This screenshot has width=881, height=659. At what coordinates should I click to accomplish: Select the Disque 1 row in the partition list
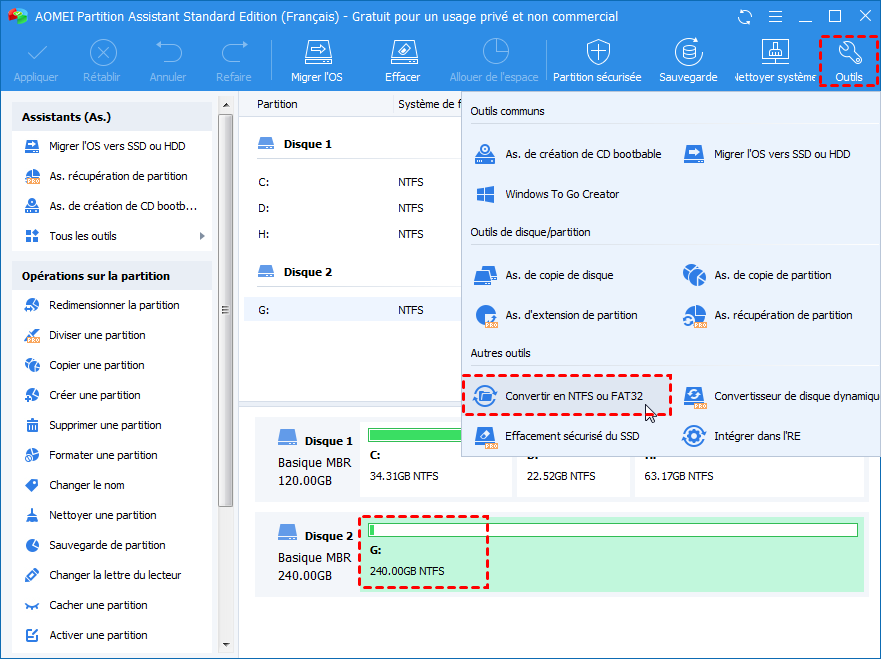pos(353,144)
